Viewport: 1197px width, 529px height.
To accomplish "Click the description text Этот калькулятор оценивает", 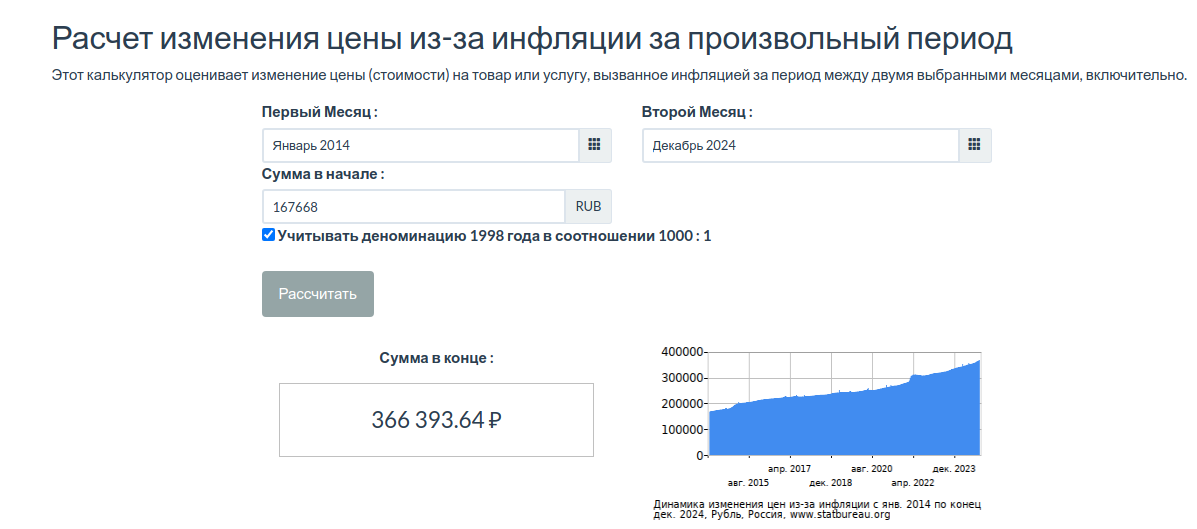I will [620, 75].
